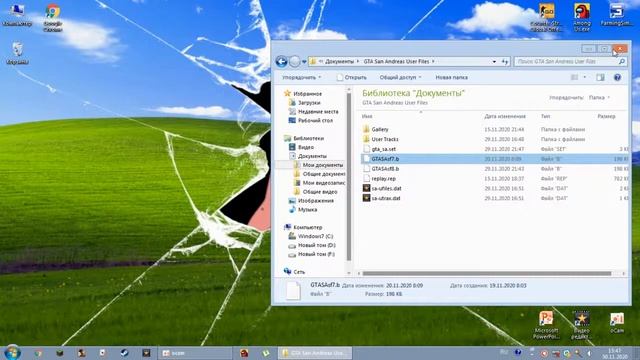Viewport: 640px width, 360px height.
Task: Sort by the Тип column header
Action: click(545, 116)
